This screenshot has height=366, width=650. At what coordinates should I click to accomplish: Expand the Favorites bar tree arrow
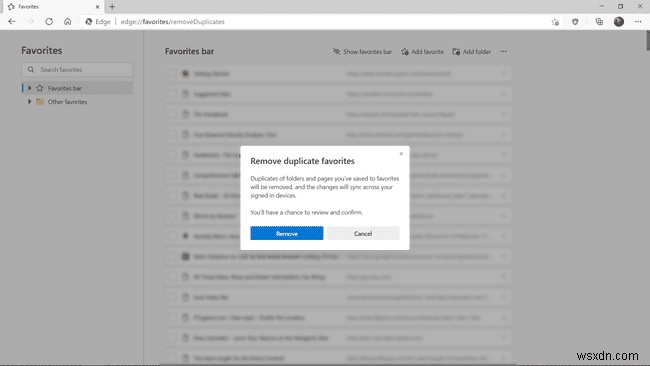[29, 88]
